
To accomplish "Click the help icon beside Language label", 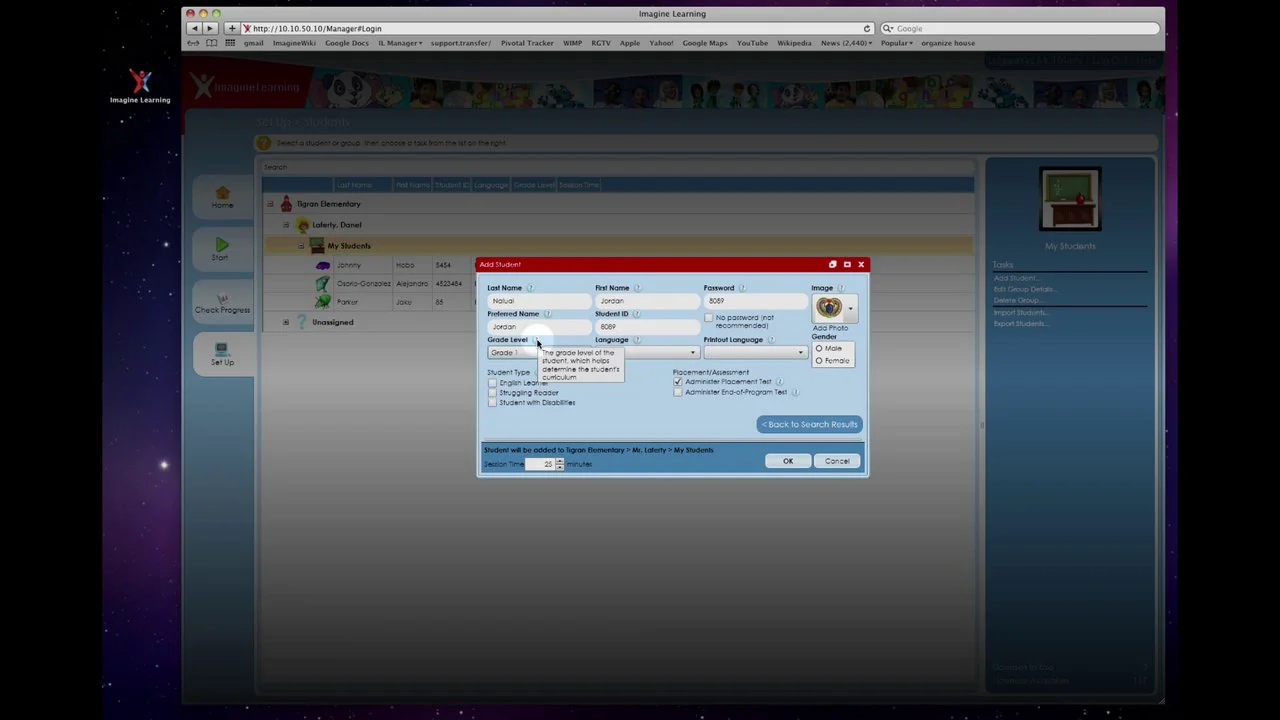I will pyautogui.click(x=636, y=340).
